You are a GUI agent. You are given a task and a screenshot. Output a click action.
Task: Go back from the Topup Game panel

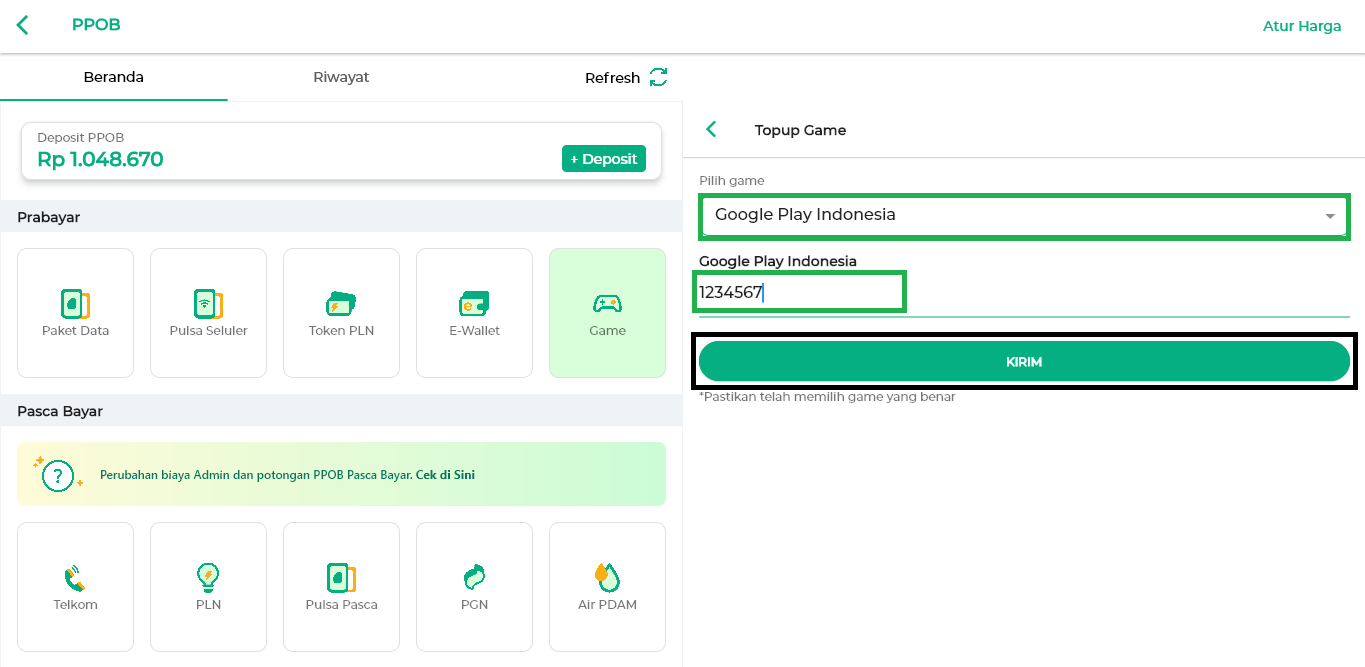pyautogui.click(x=711, y=129)
